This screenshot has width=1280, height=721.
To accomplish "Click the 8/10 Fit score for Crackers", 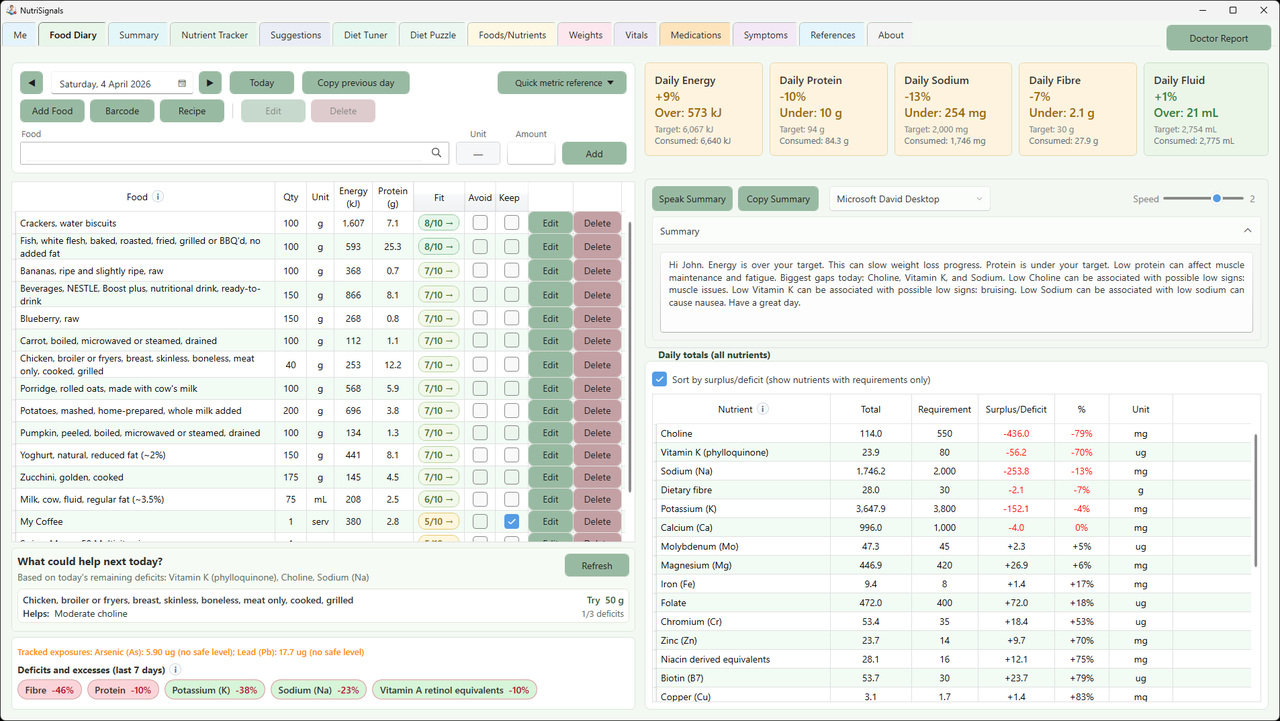I will pos(438,222).
